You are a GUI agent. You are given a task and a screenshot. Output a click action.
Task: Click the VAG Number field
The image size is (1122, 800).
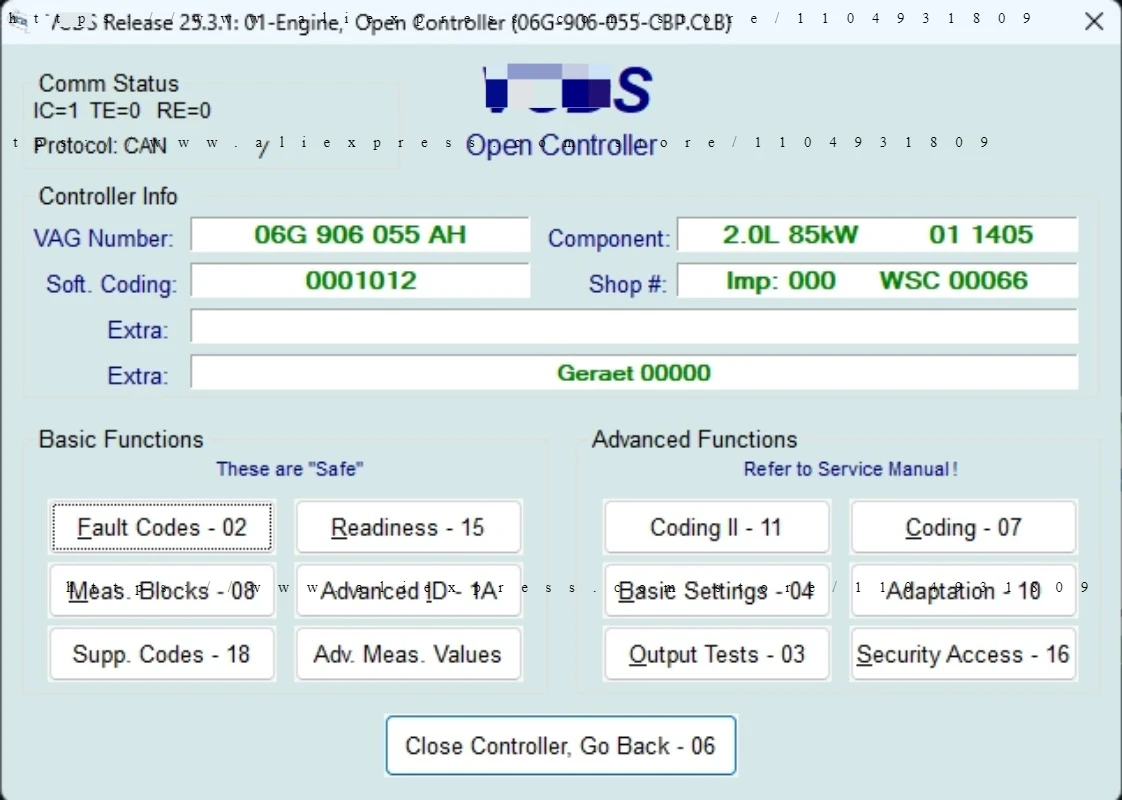coord(360,235)
